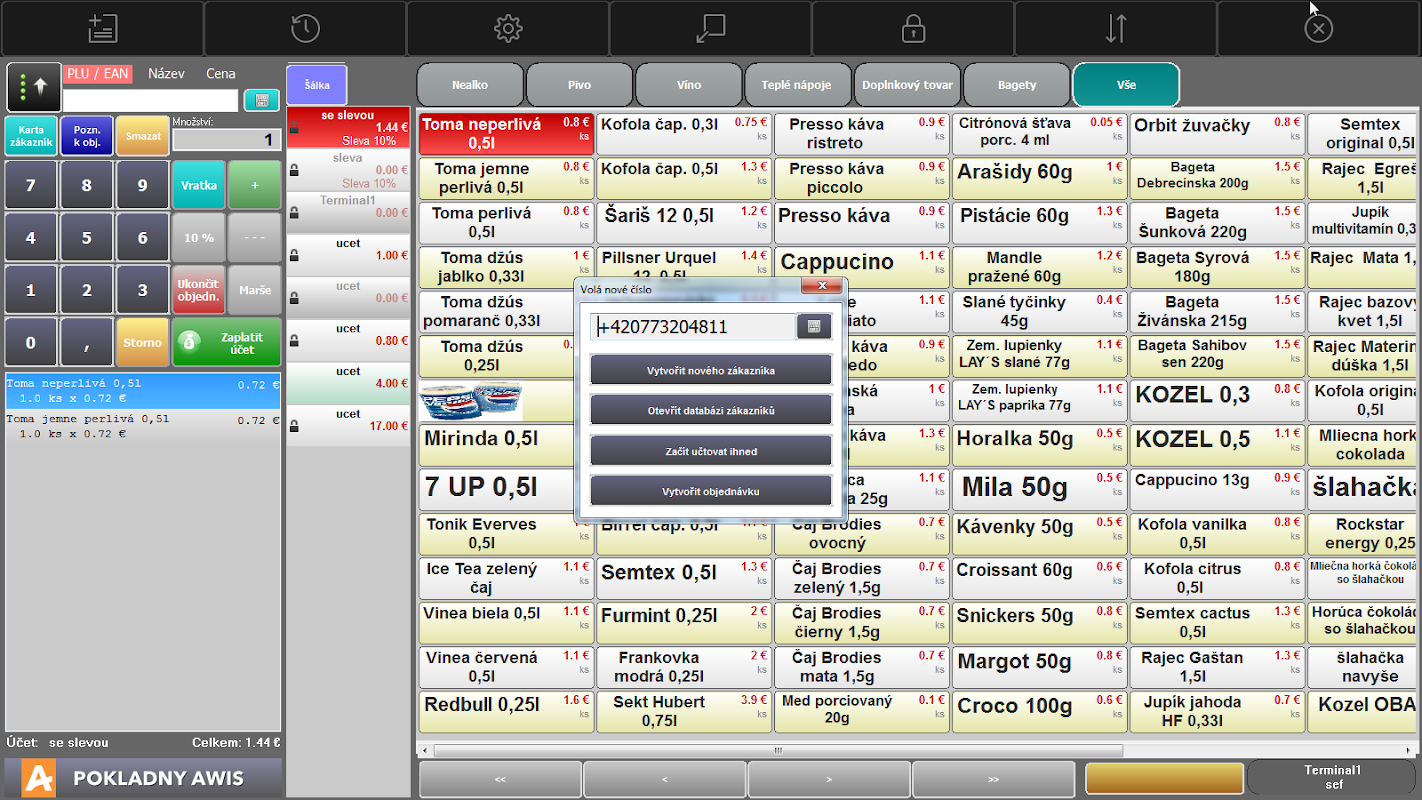Click the Terminal1 sef user button
1422x800 pixels.
click(x=1333, y=778)
